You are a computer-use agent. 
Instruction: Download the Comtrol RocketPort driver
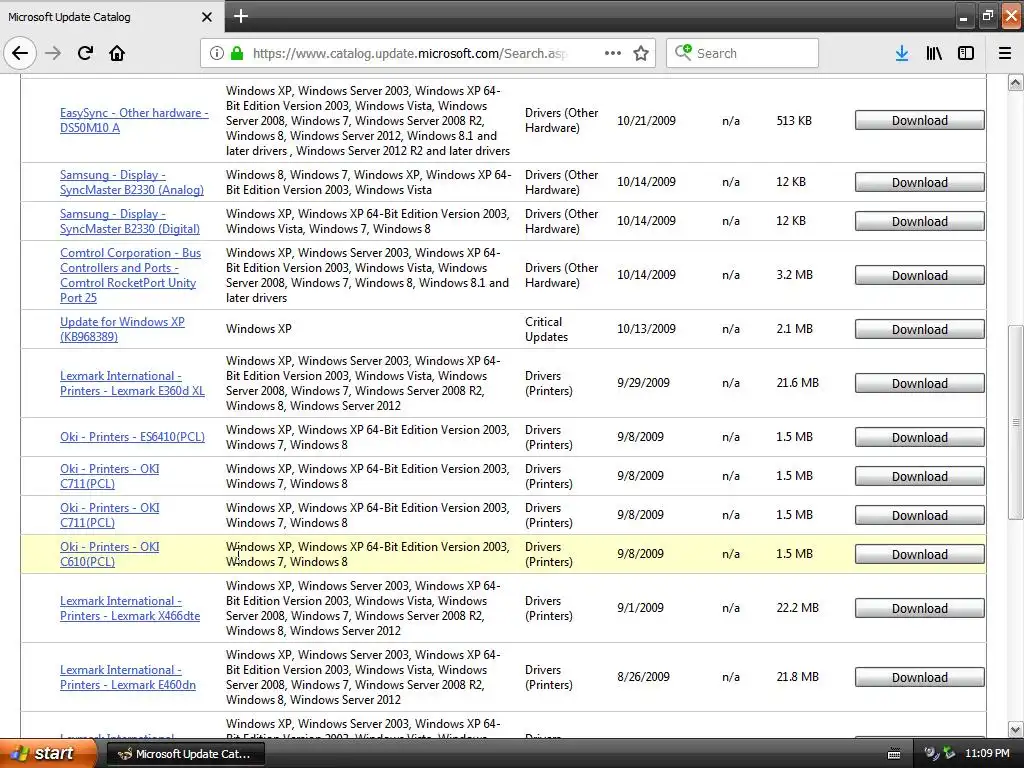[920, 276]
